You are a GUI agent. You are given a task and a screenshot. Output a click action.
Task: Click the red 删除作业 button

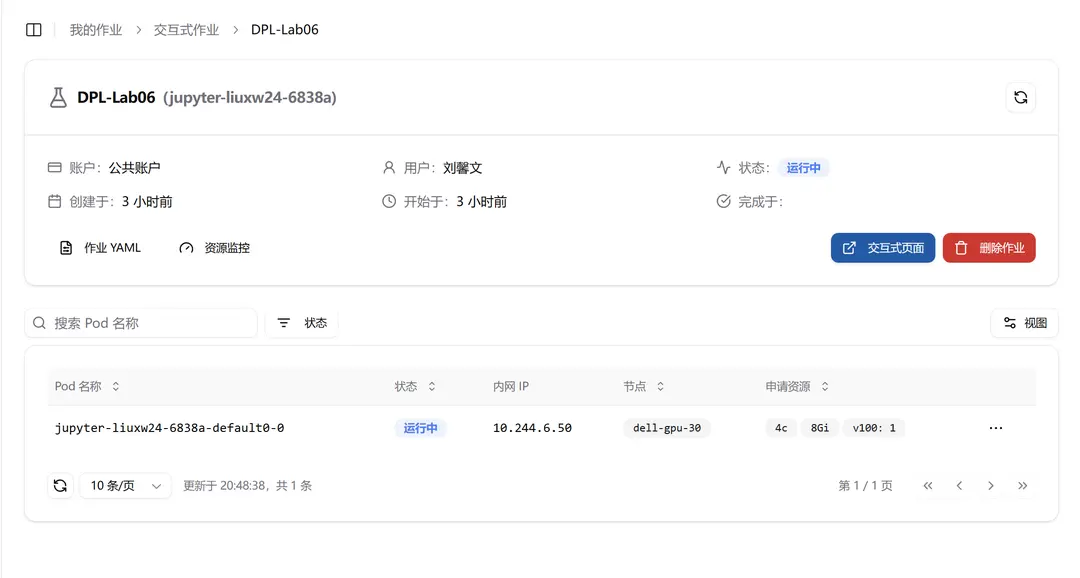pyautogui.click(x=989, y=248)
